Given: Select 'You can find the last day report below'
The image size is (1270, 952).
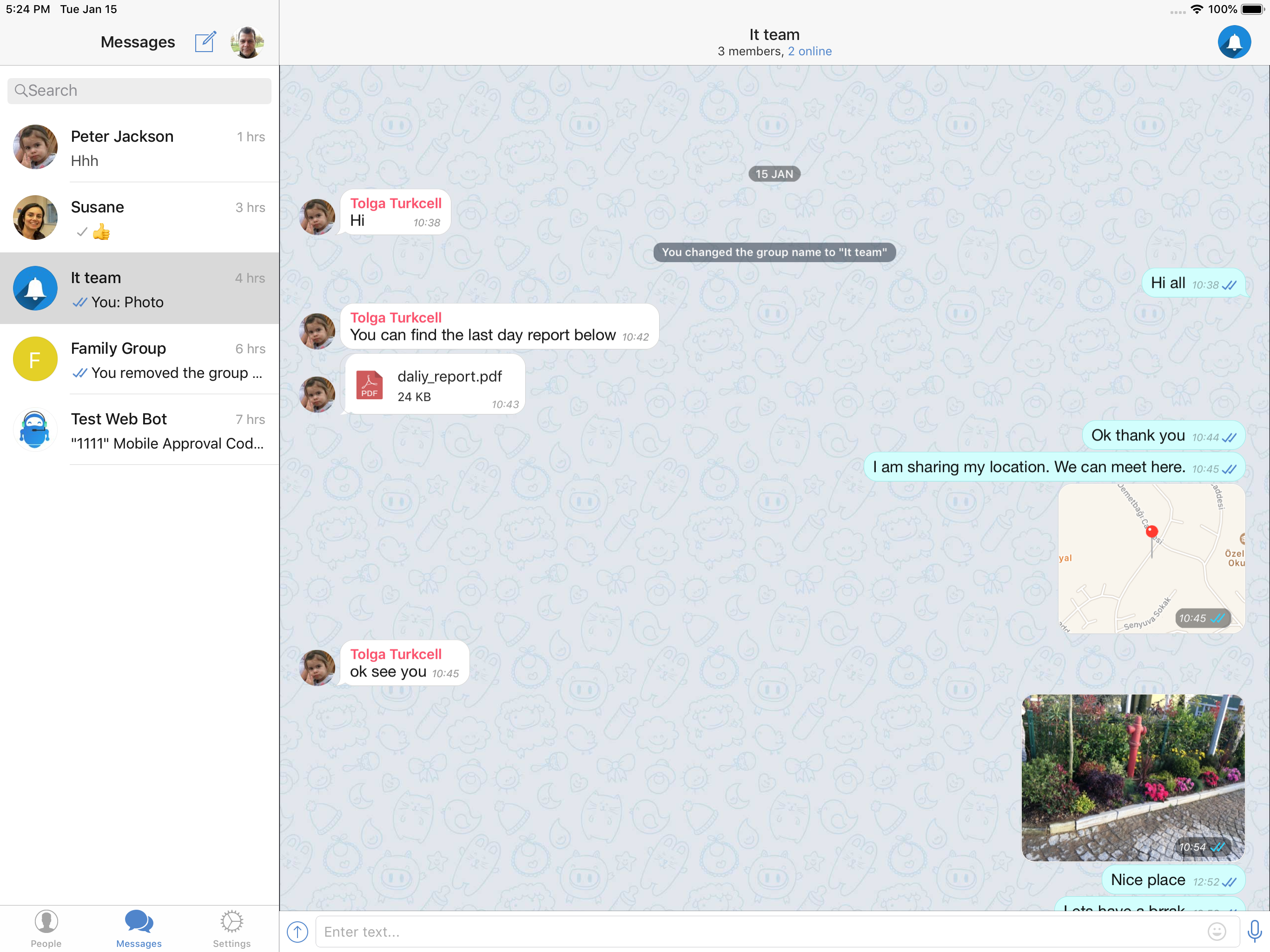Looking at the screenshot, I should [x=500, y=327].
